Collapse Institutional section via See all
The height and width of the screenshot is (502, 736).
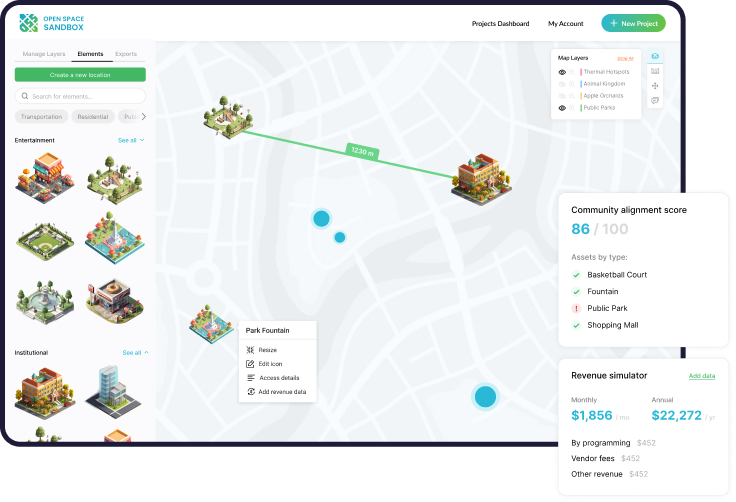[x=135, y=353]
